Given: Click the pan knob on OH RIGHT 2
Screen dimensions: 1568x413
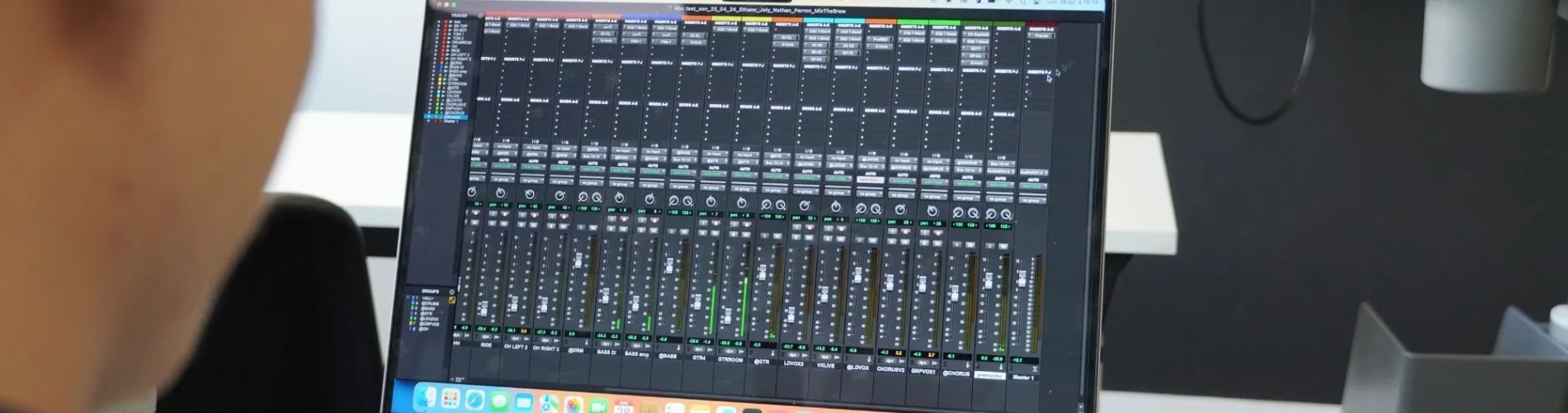Looking at the screenshot, I should (560, 196).
